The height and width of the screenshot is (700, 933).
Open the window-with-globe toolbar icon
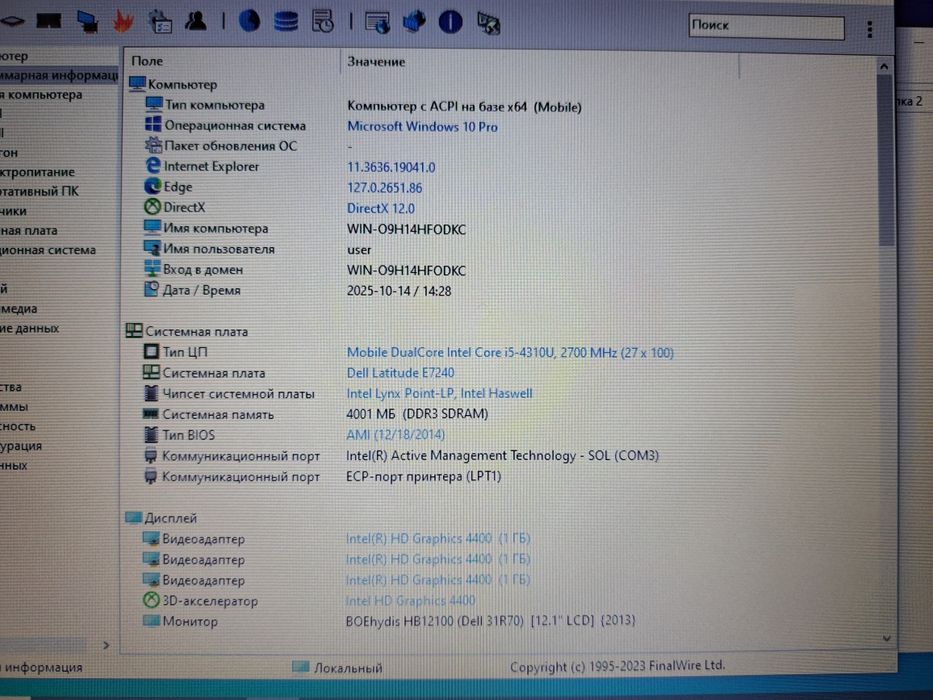(377, 23)
